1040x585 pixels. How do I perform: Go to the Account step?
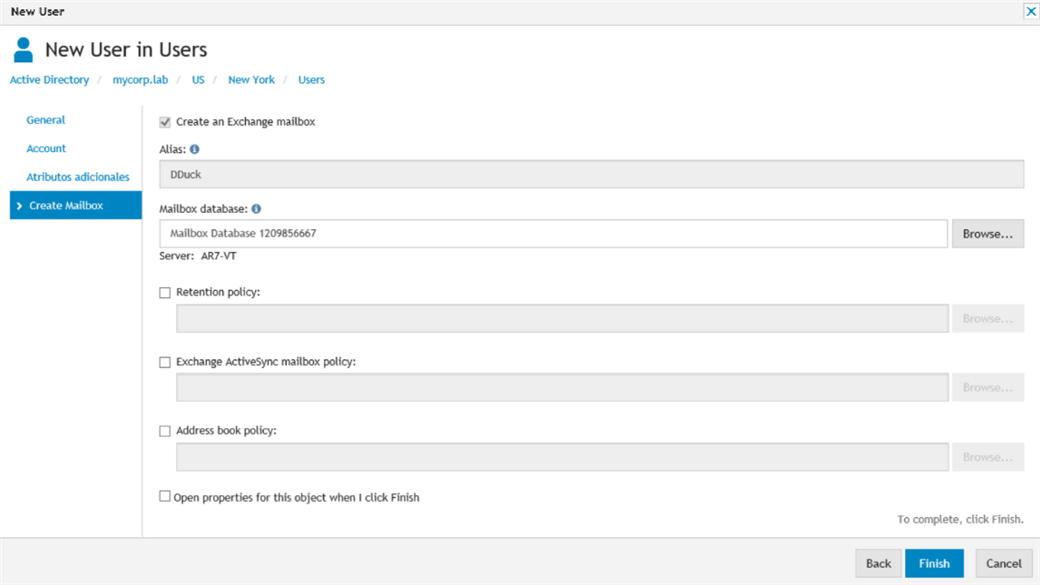(x=46, y=149)
